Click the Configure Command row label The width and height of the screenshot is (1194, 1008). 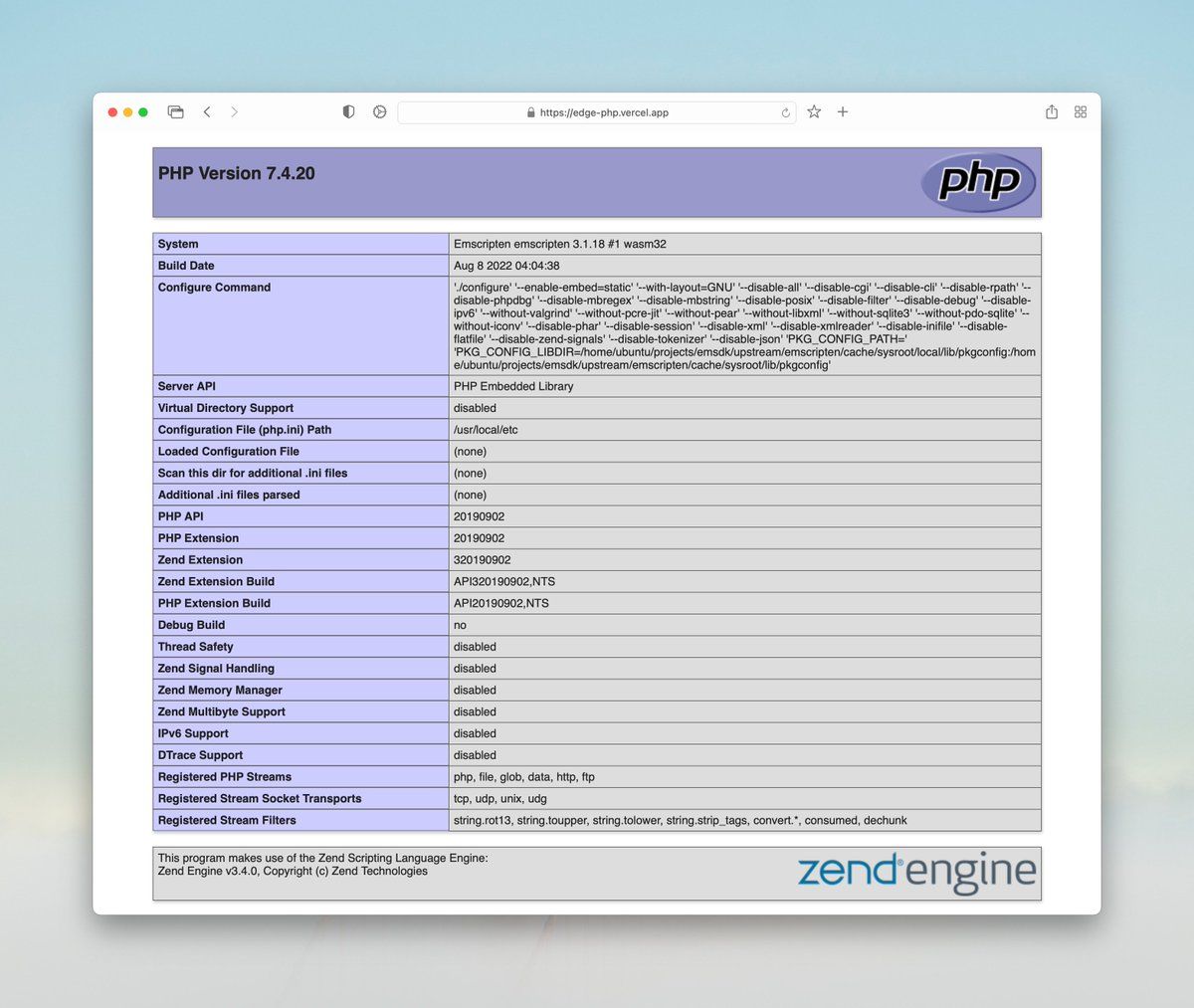(214, 288)
